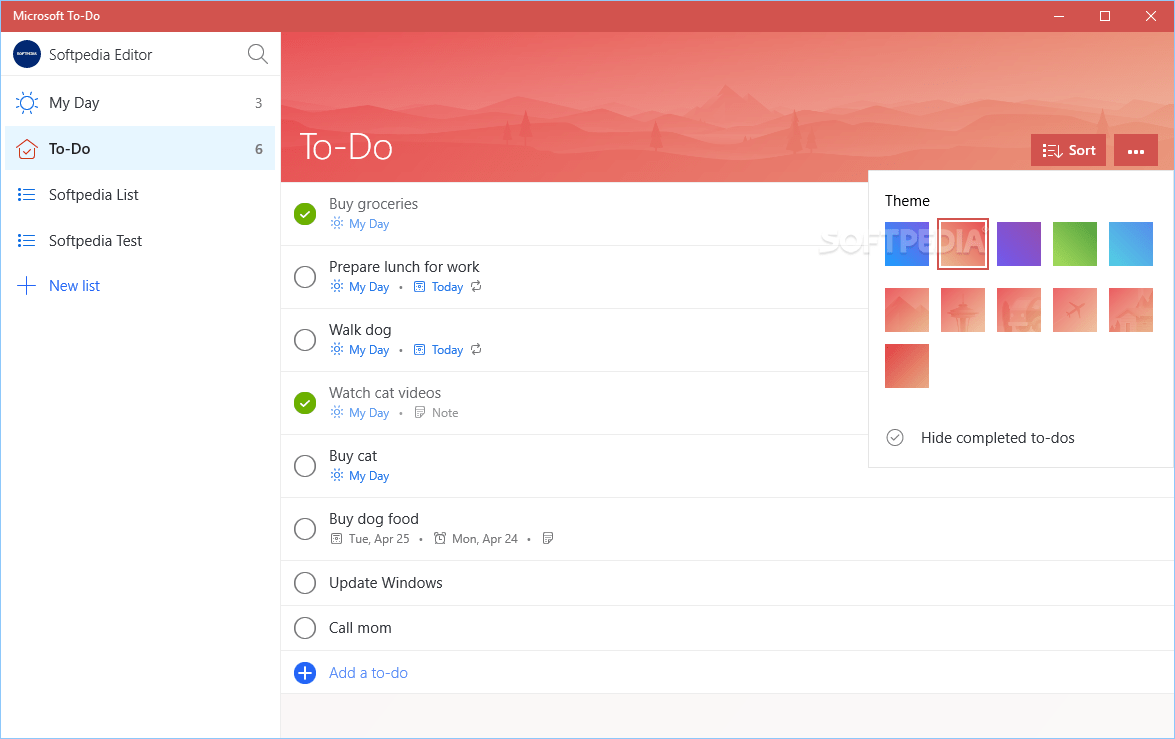This screenshot has width=1175, height=739.
Task: Click Mon, Apr 24 reminder text
Action: [x=485, y=538]
